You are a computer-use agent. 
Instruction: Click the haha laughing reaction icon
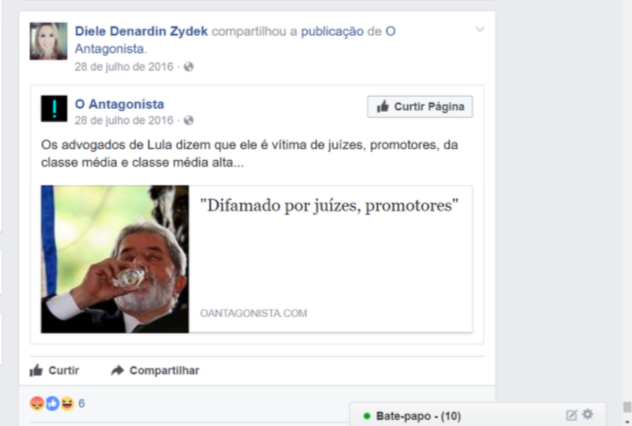tap(67, 403)
